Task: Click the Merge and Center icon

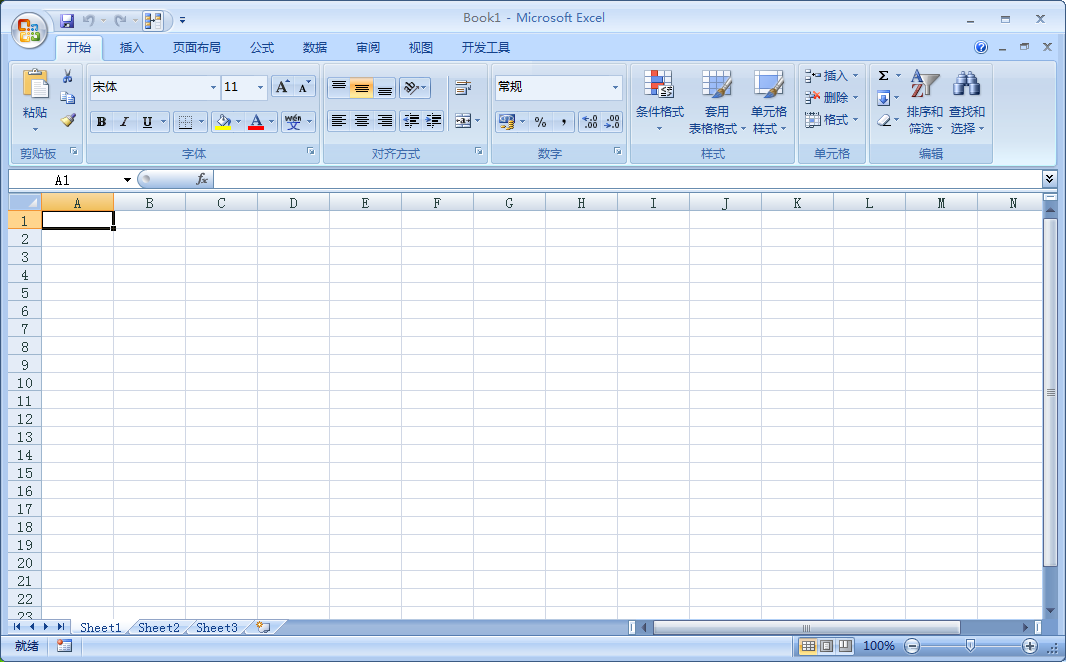Action: [463, 121]
